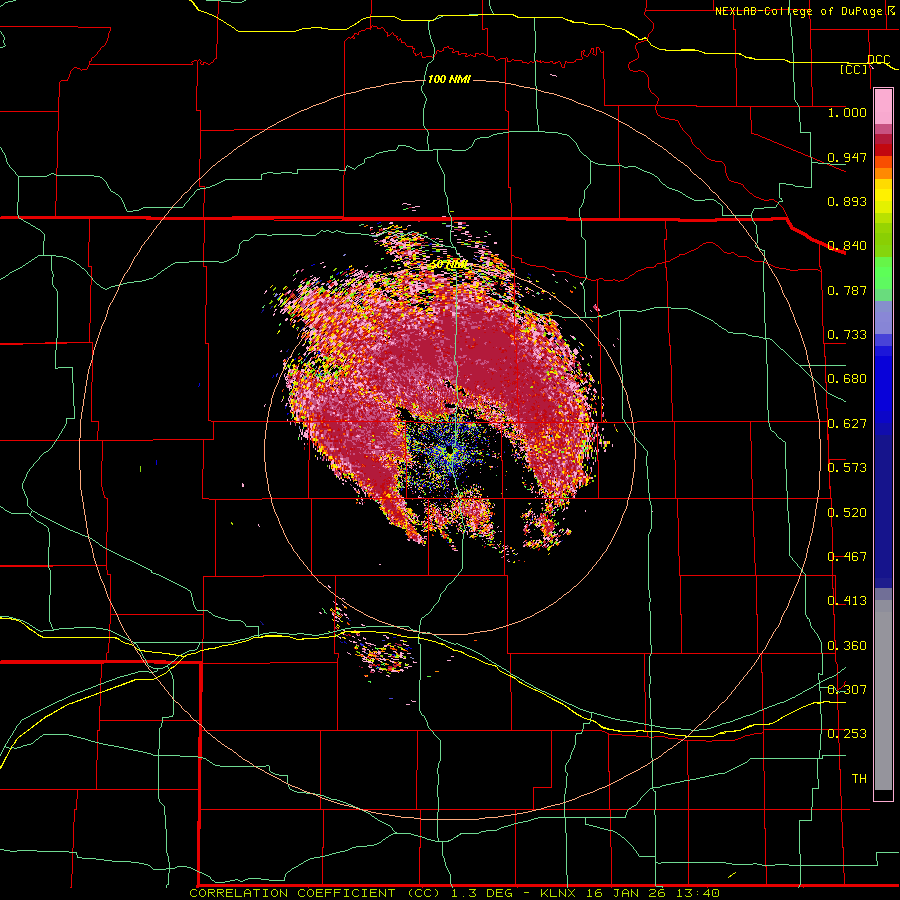This screenshot has width=900, height=900.
Task: Select the 0.307 legend value
Action: 847,689
